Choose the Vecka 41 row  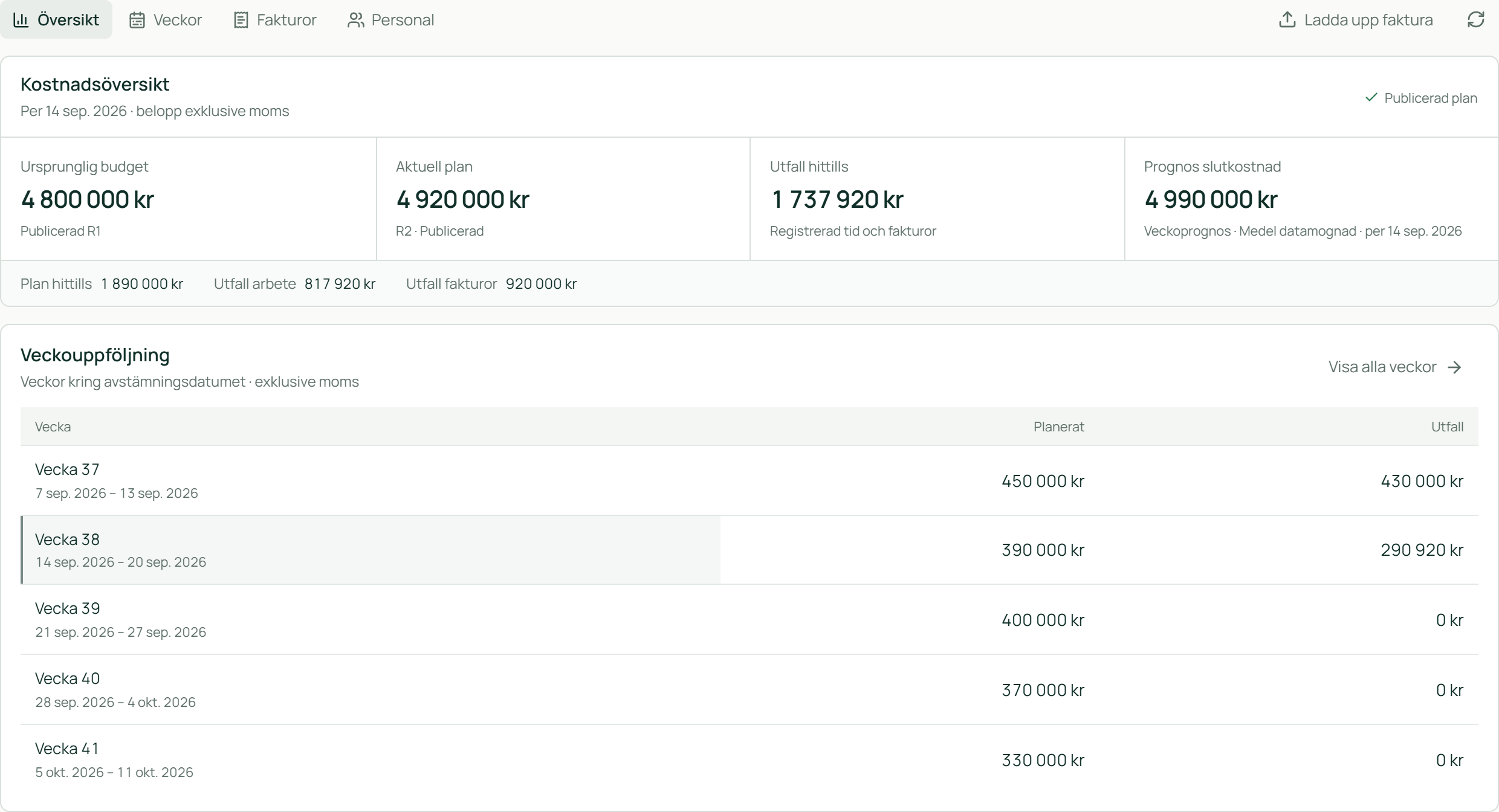coord(750,759)
